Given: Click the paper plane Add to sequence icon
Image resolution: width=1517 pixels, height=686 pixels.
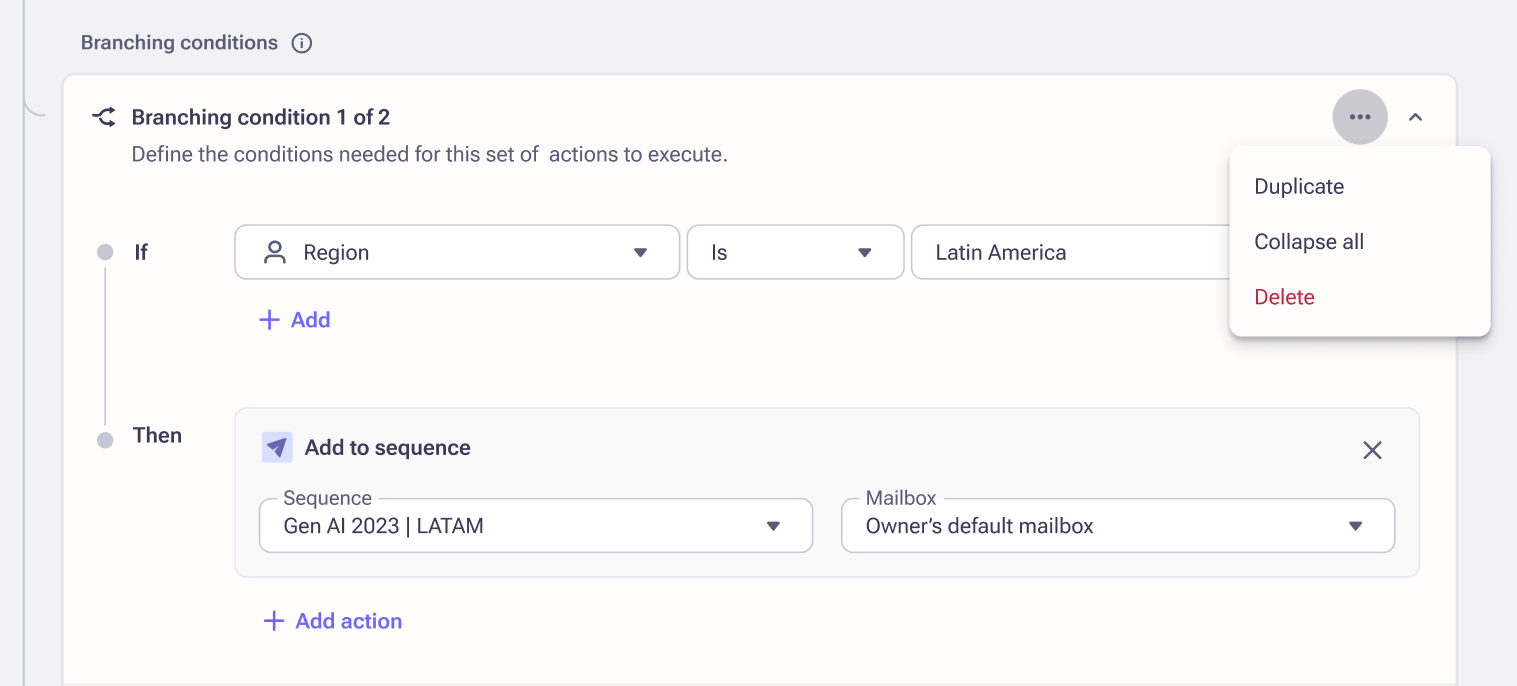Looking at the screenshot, I should click(x=277, y=447).
